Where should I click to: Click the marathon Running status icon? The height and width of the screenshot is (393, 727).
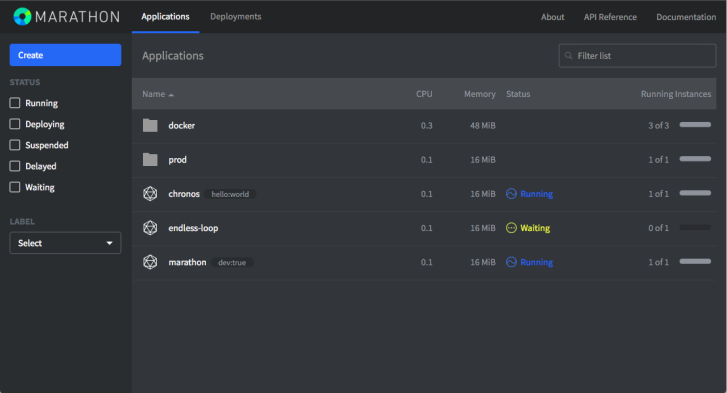[511, 262]
